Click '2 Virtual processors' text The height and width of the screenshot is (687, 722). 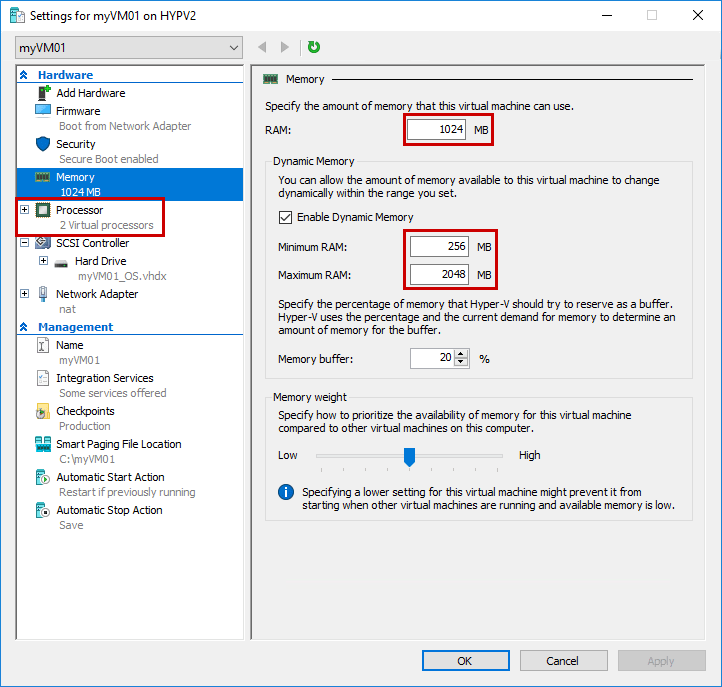point(106,225)
